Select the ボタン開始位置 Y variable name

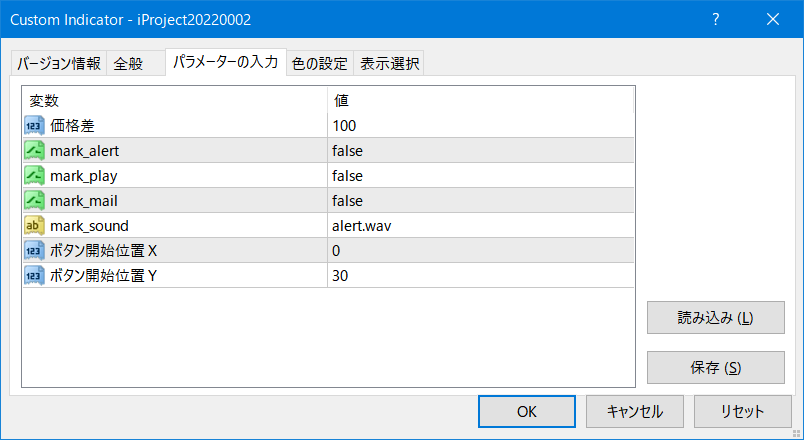(103, 276)
